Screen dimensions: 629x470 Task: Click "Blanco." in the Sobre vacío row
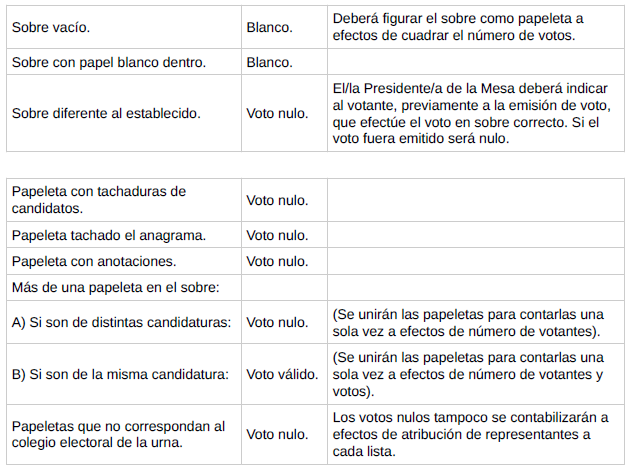pos(269,27)
